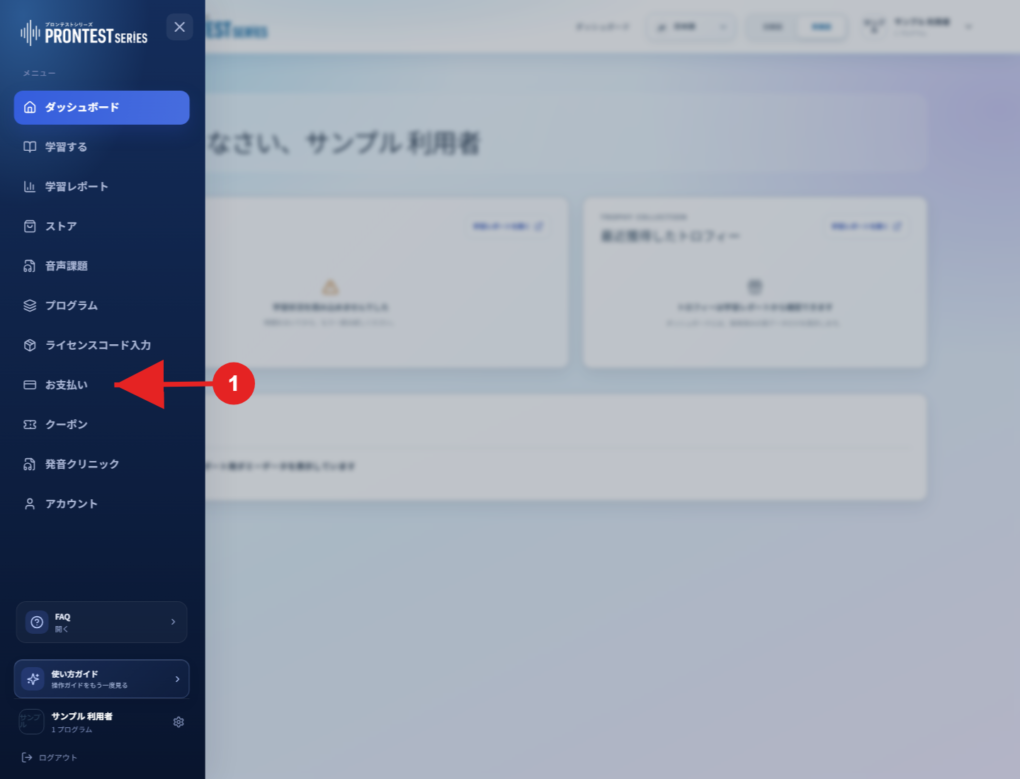Open settings with the gear icon

click(178, 722)
